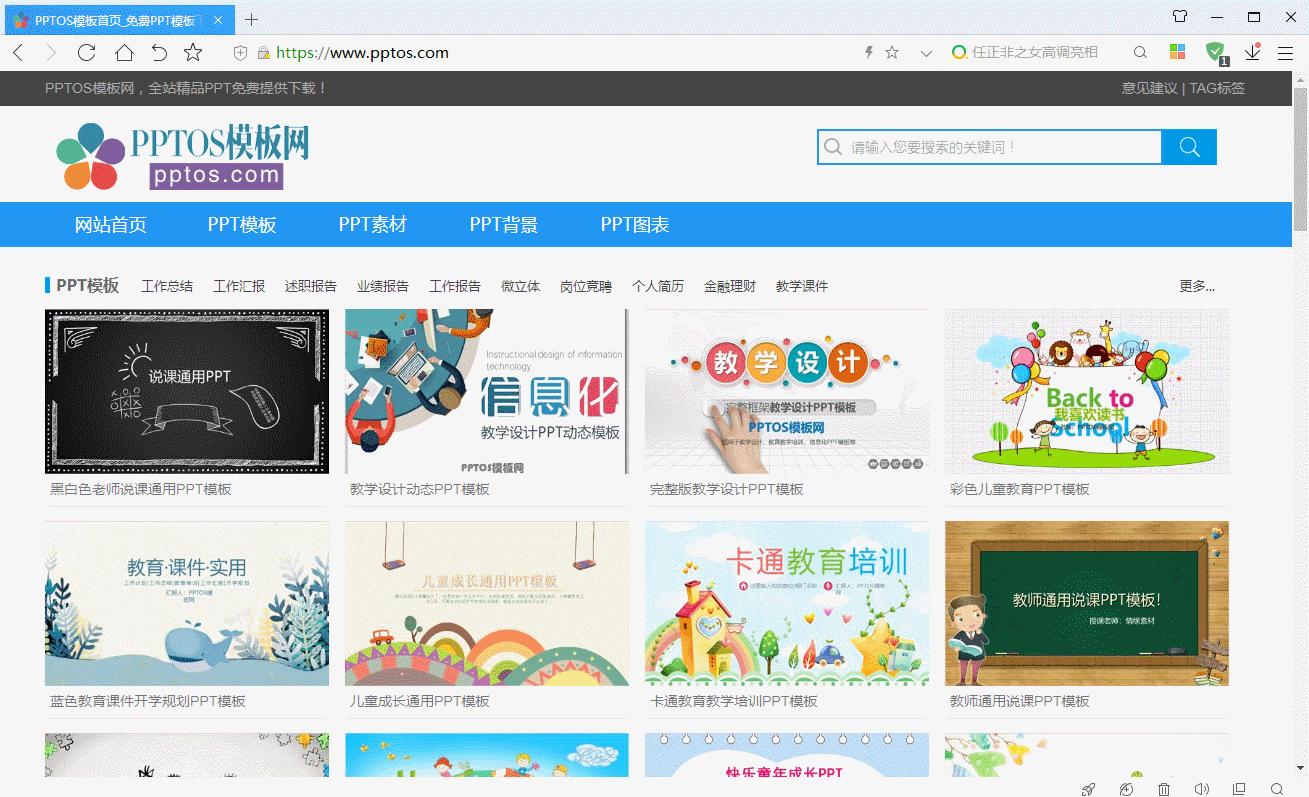The height and width of the screenshot is (797, 1309).
Task: Open the downloads arrow icon
Action: 1252,52
